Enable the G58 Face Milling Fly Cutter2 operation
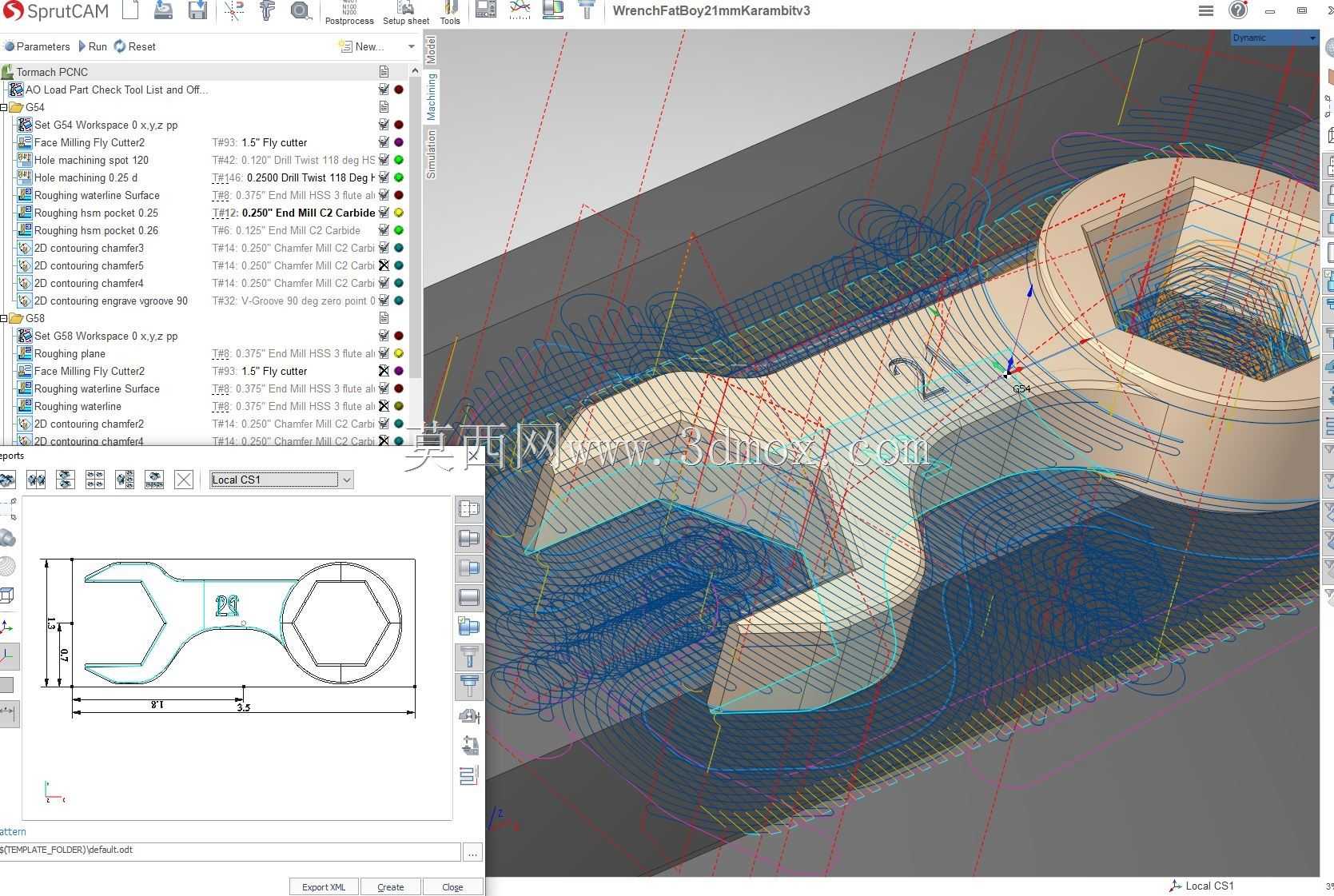 click(384, 371)
